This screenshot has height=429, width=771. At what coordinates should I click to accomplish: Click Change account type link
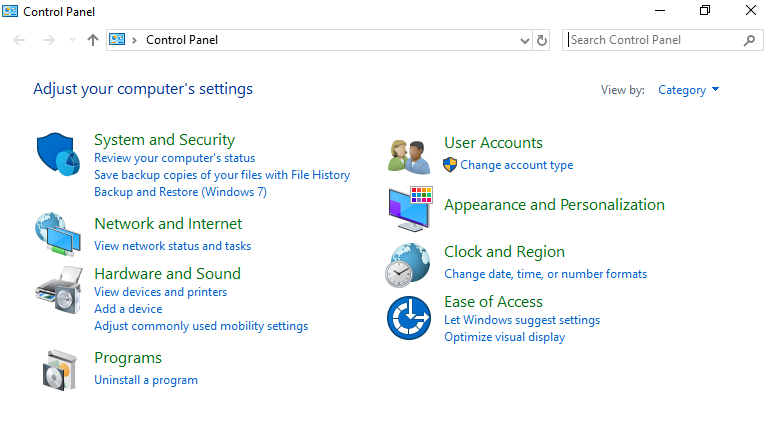(x=516, y=165)
